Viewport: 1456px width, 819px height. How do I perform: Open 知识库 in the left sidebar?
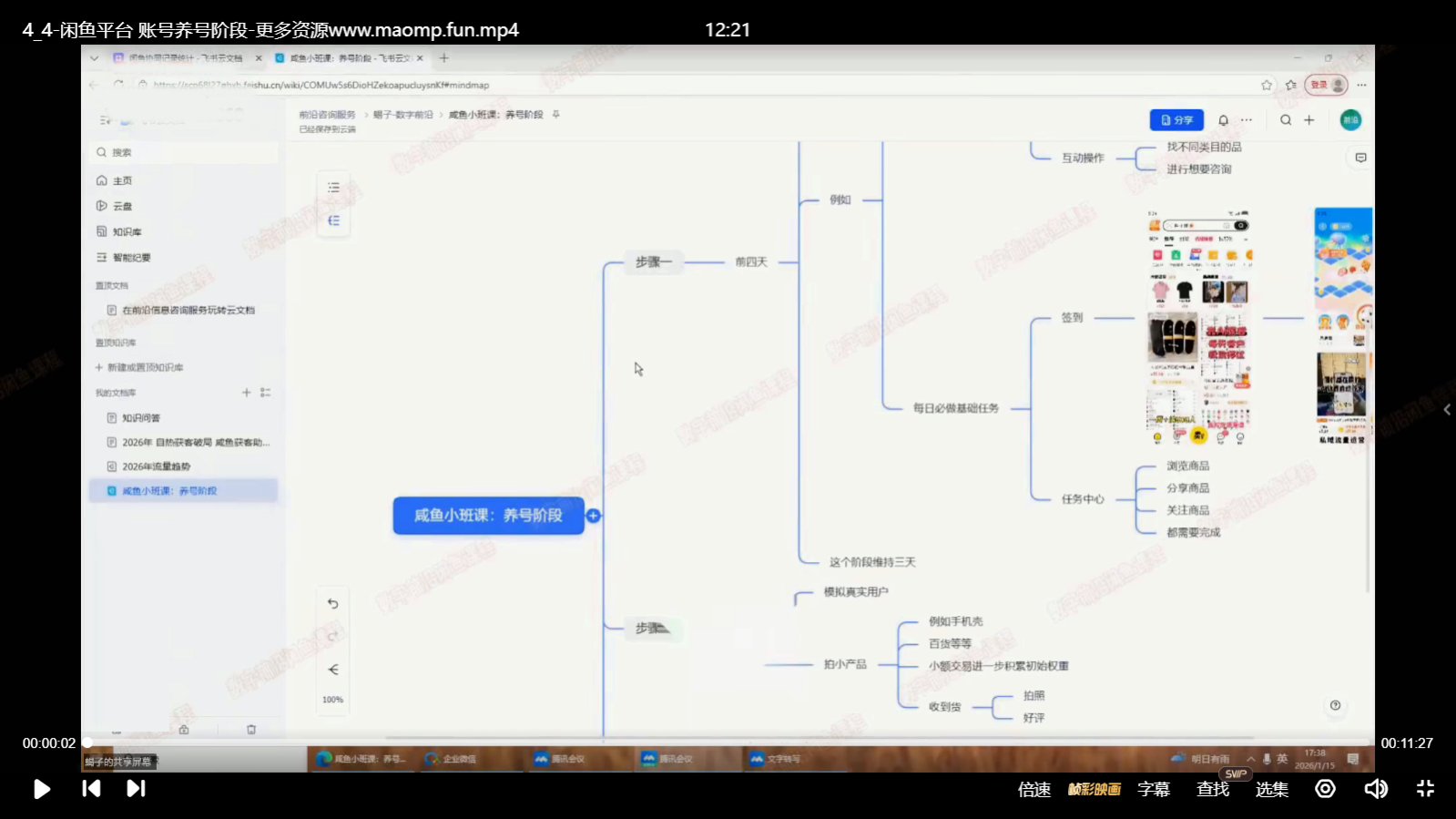pos(127,232)
